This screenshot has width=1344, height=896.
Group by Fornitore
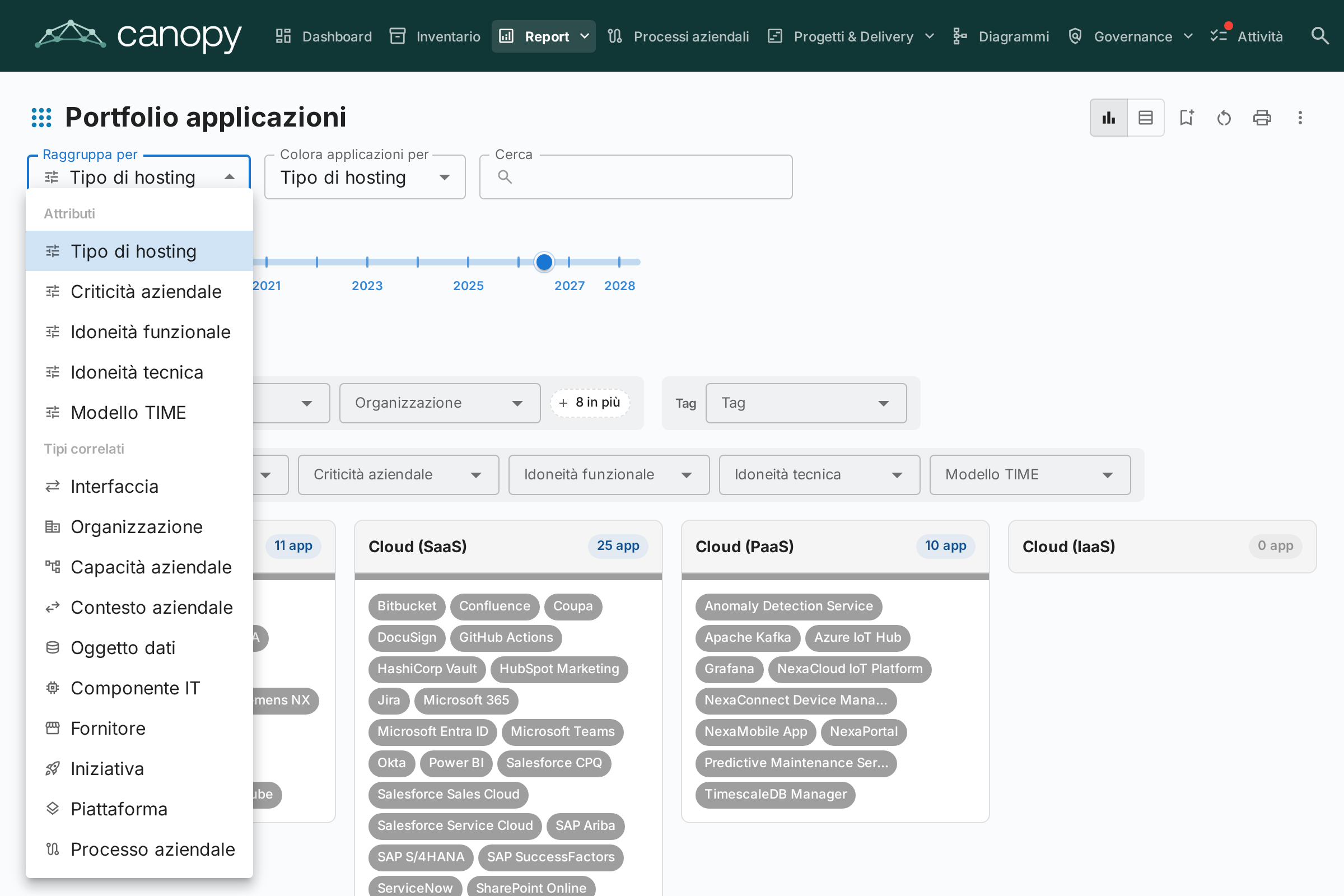click(139, 729)
